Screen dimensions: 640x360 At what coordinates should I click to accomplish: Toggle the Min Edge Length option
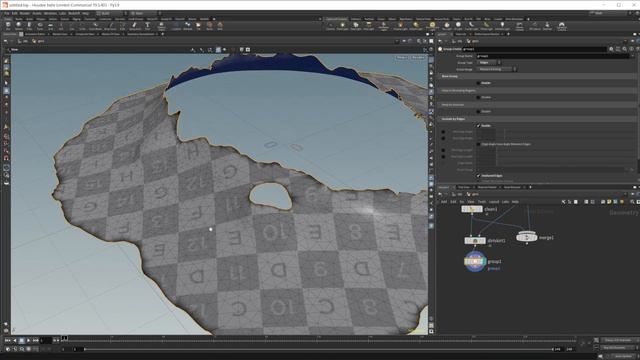point(443,150)
